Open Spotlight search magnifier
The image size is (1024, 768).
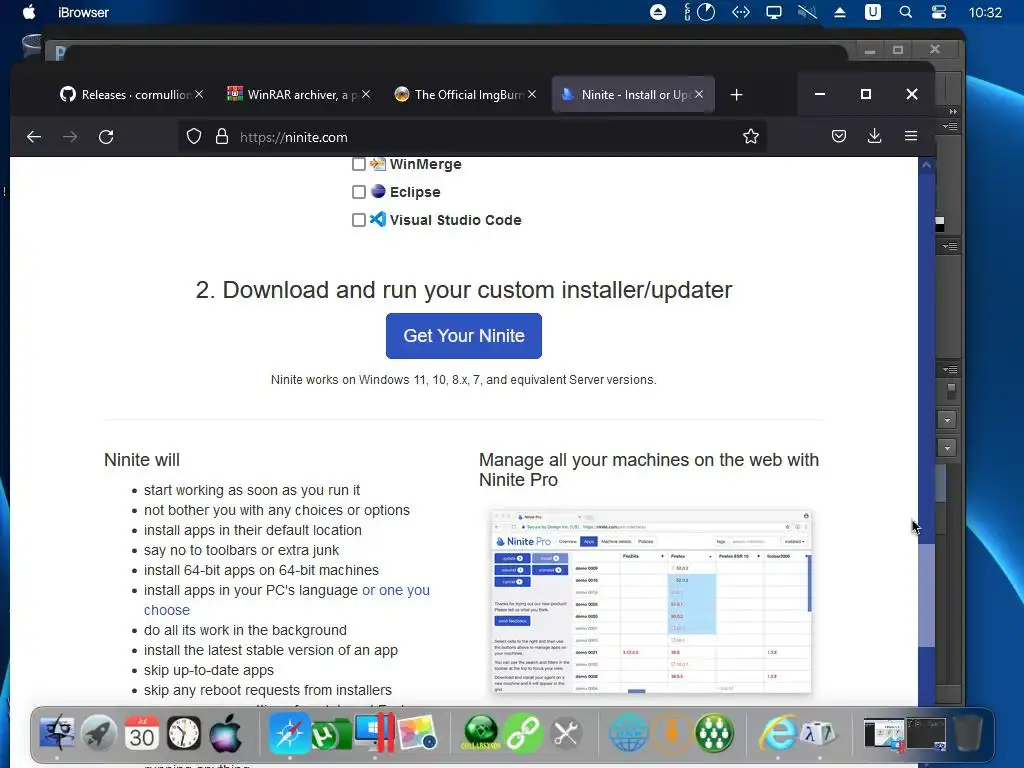(x=906, y=12)
